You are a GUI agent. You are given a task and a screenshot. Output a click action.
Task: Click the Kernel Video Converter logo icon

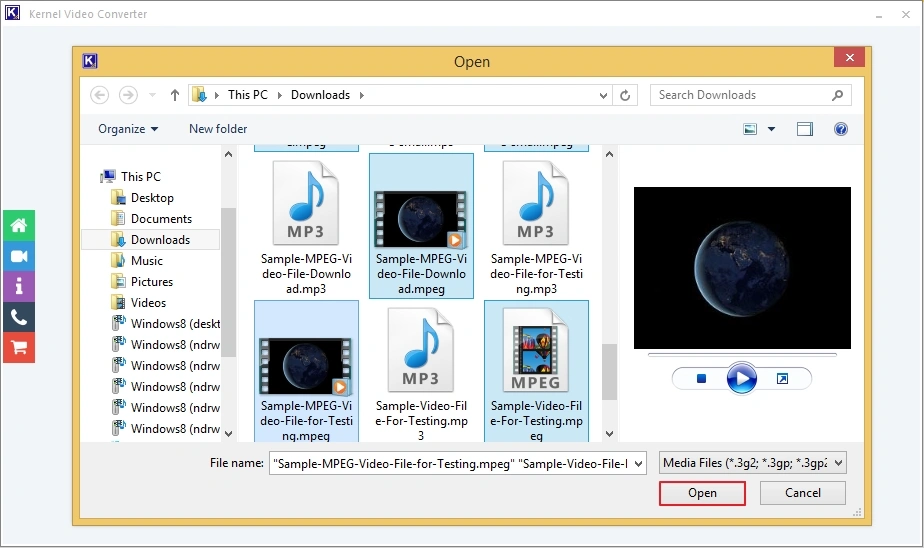pos(12,13)
